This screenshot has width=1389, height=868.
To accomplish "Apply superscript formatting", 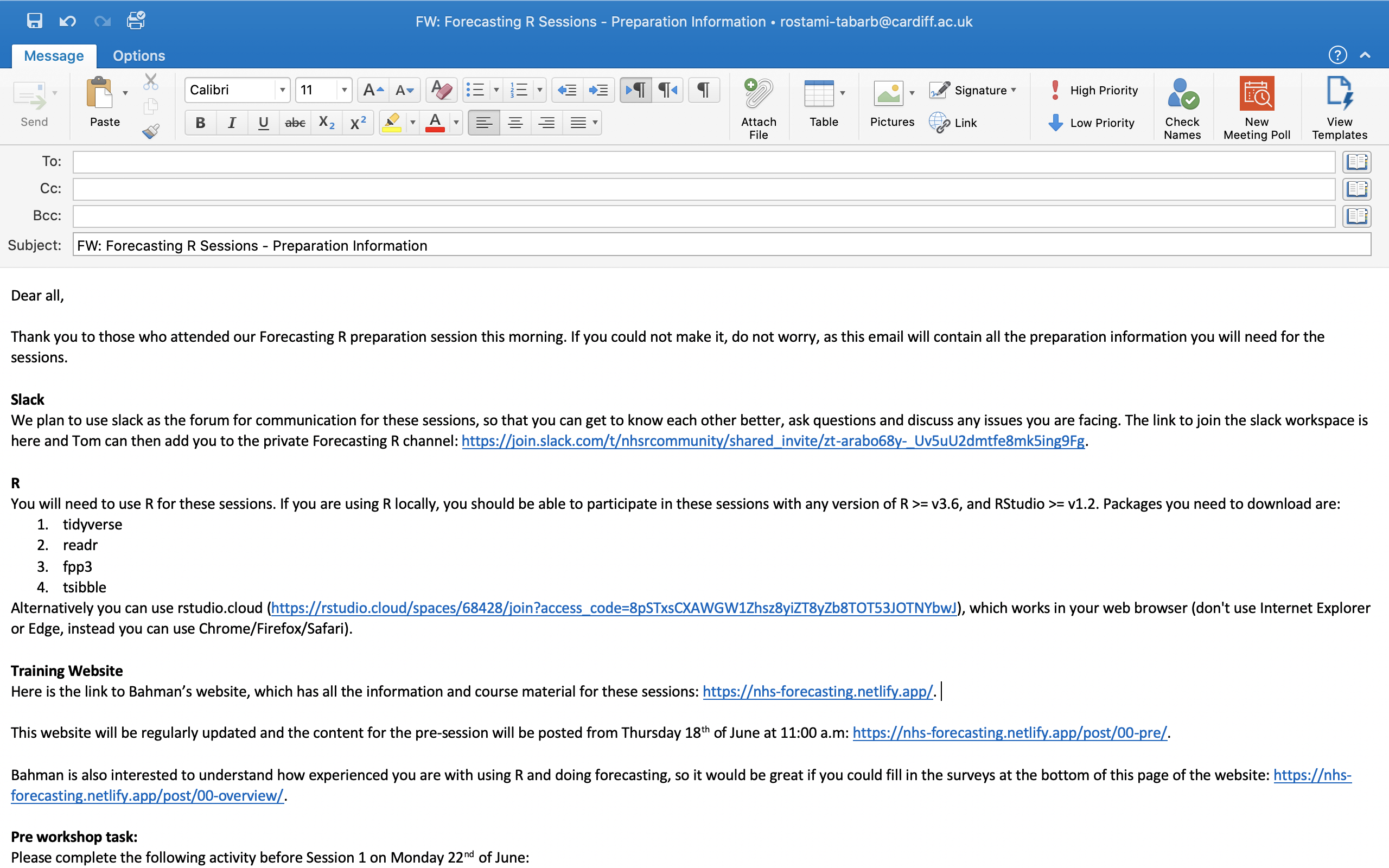I will click(358, 123).
